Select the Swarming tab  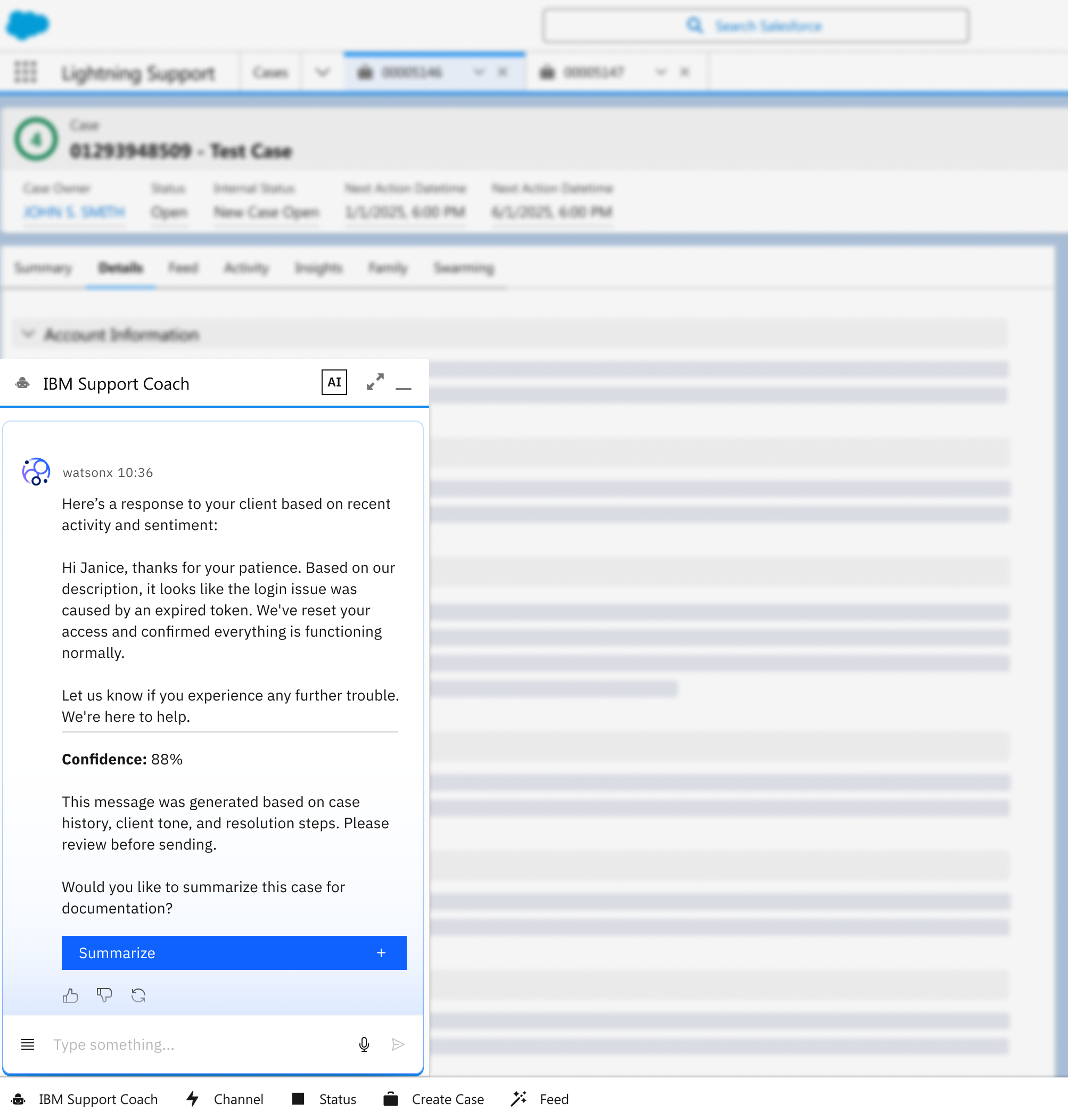pyautogui.click(x=464, y=267)
